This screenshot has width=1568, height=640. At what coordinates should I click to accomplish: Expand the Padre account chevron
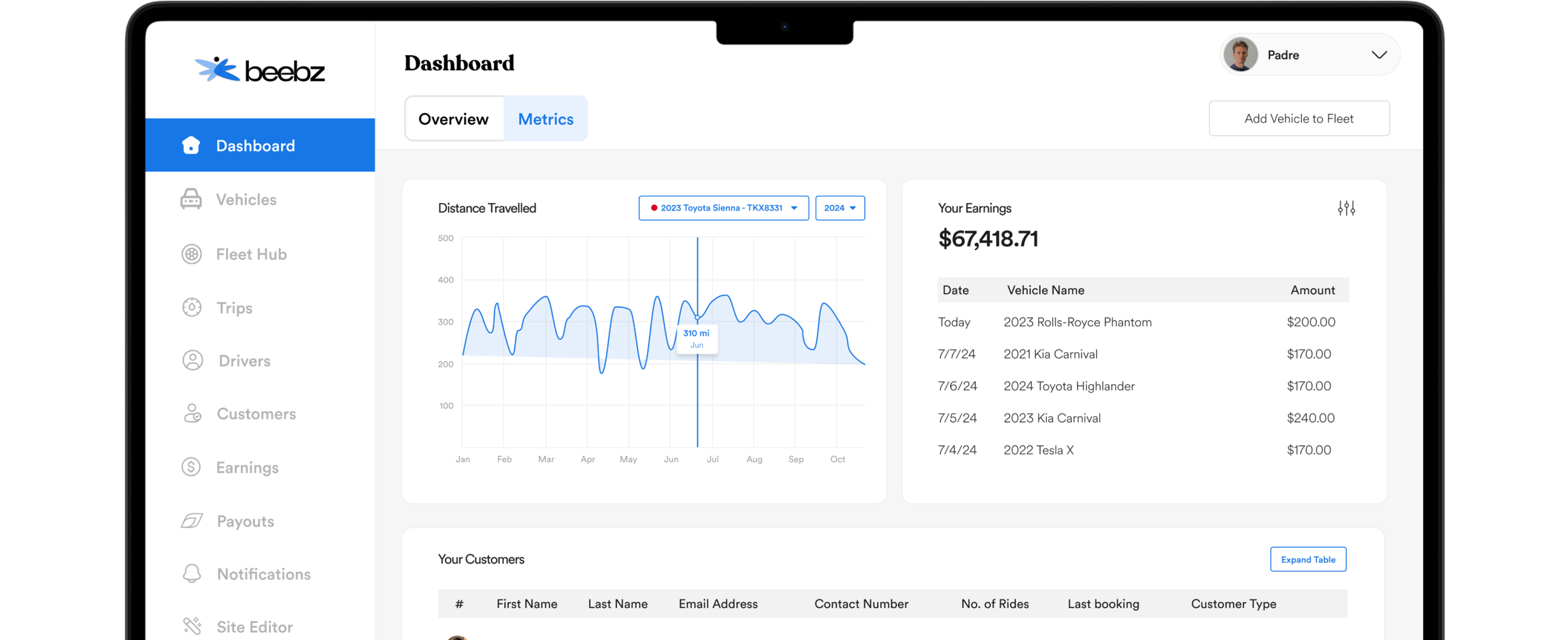tap(1379, 55)
